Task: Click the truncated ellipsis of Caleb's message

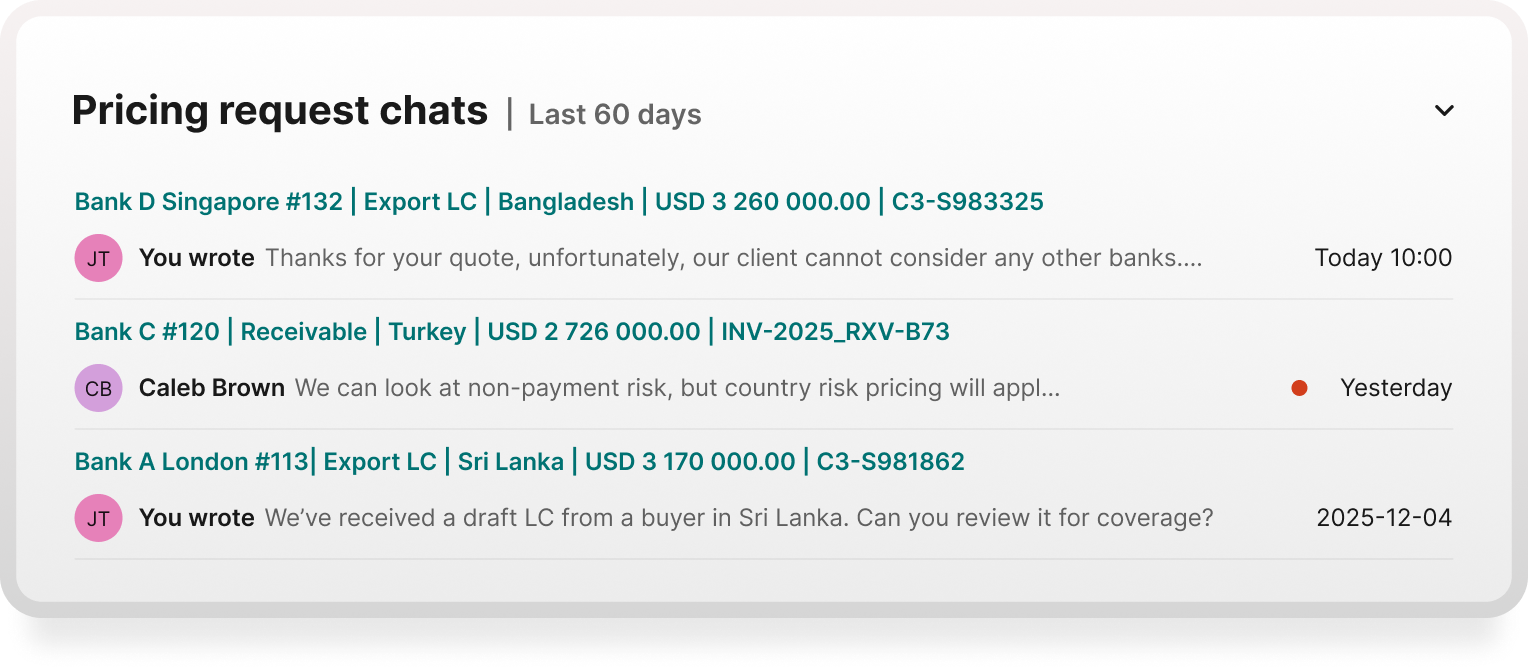Action: point(1052,390)
